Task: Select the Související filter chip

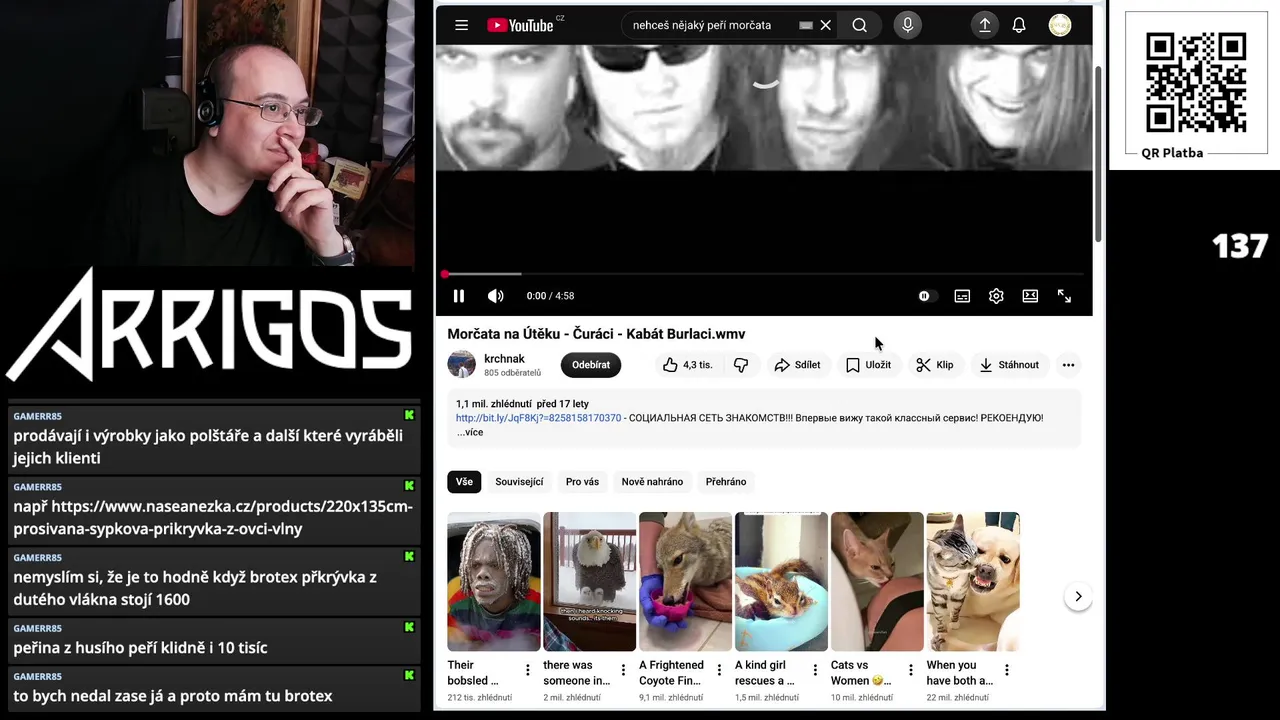Action: point(519,482)
